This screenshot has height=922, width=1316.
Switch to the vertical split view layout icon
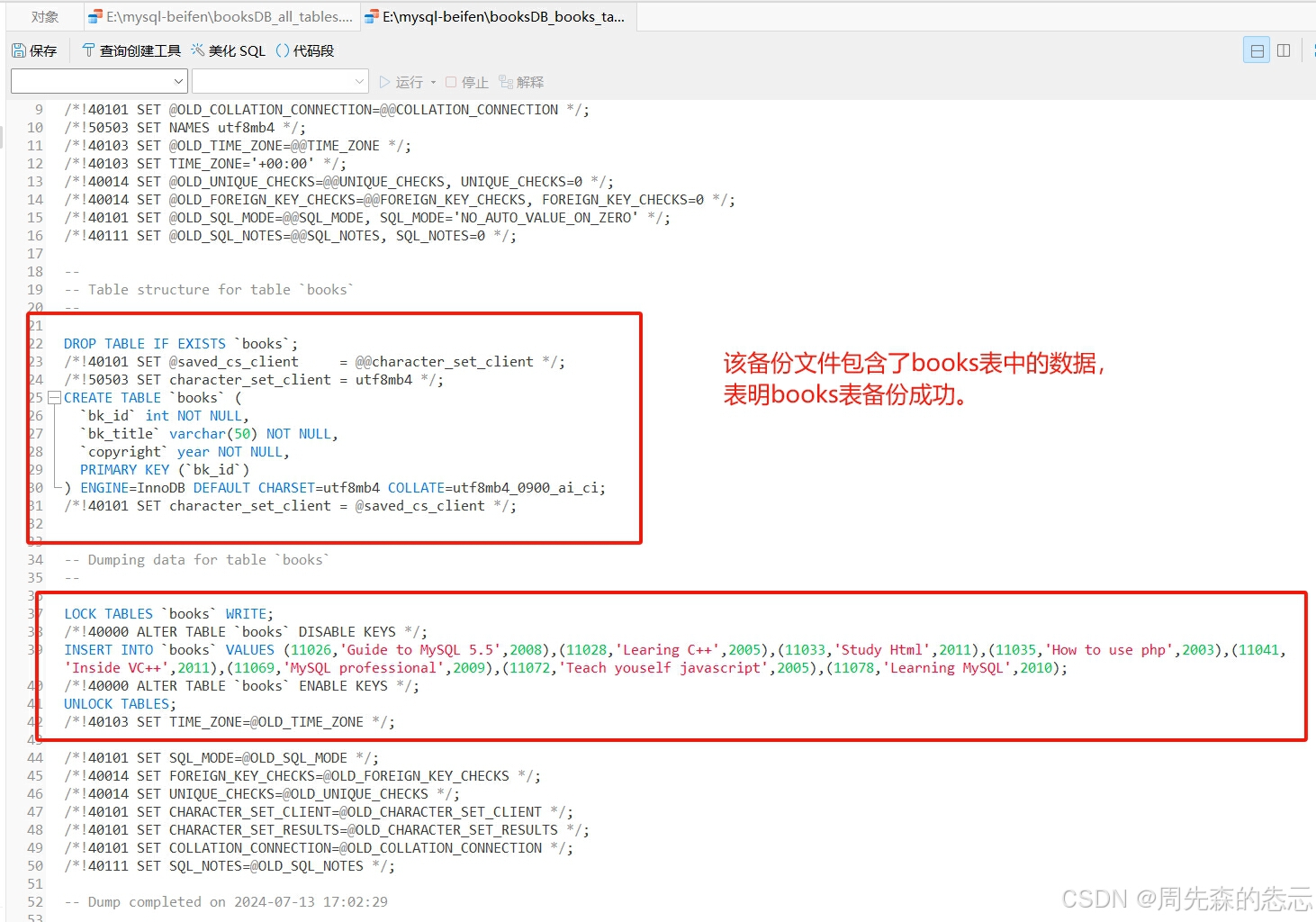pos(1284,50)
